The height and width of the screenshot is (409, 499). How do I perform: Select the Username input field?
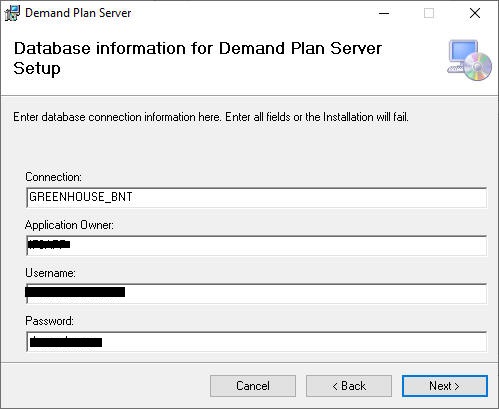[256, 293]
